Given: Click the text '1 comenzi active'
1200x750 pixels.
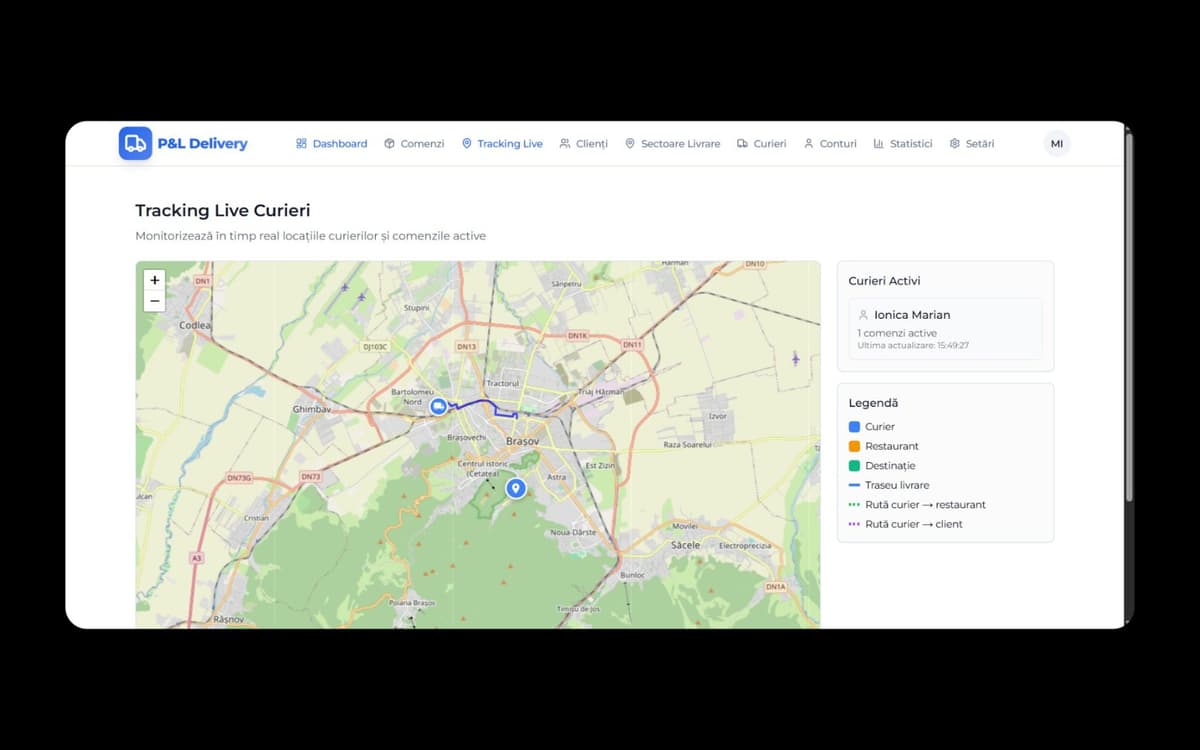Looking at the screenshot, I should 897,333.
